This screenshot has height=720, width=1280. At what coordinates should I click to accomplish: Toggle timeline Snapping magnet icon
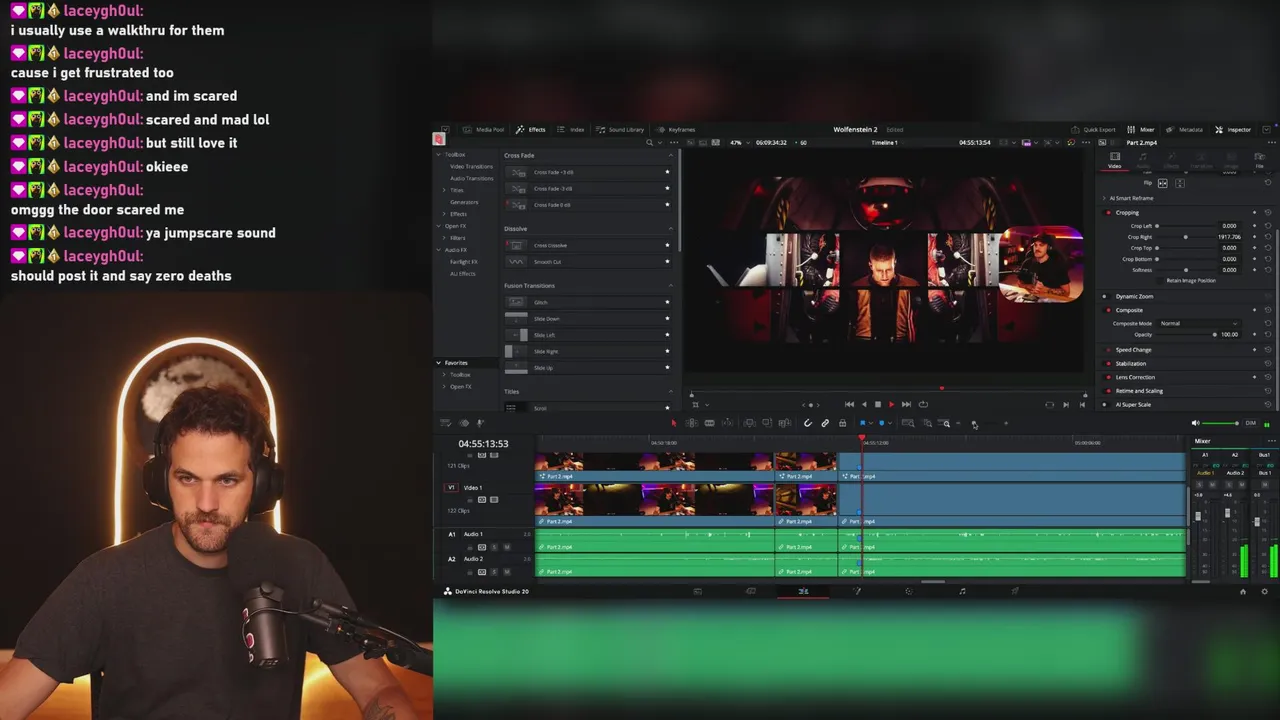coord(808,423)
